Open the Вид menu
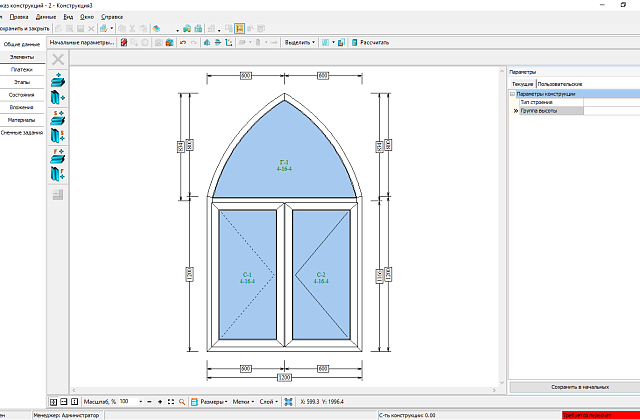640x420 pixels. point(68,17)
